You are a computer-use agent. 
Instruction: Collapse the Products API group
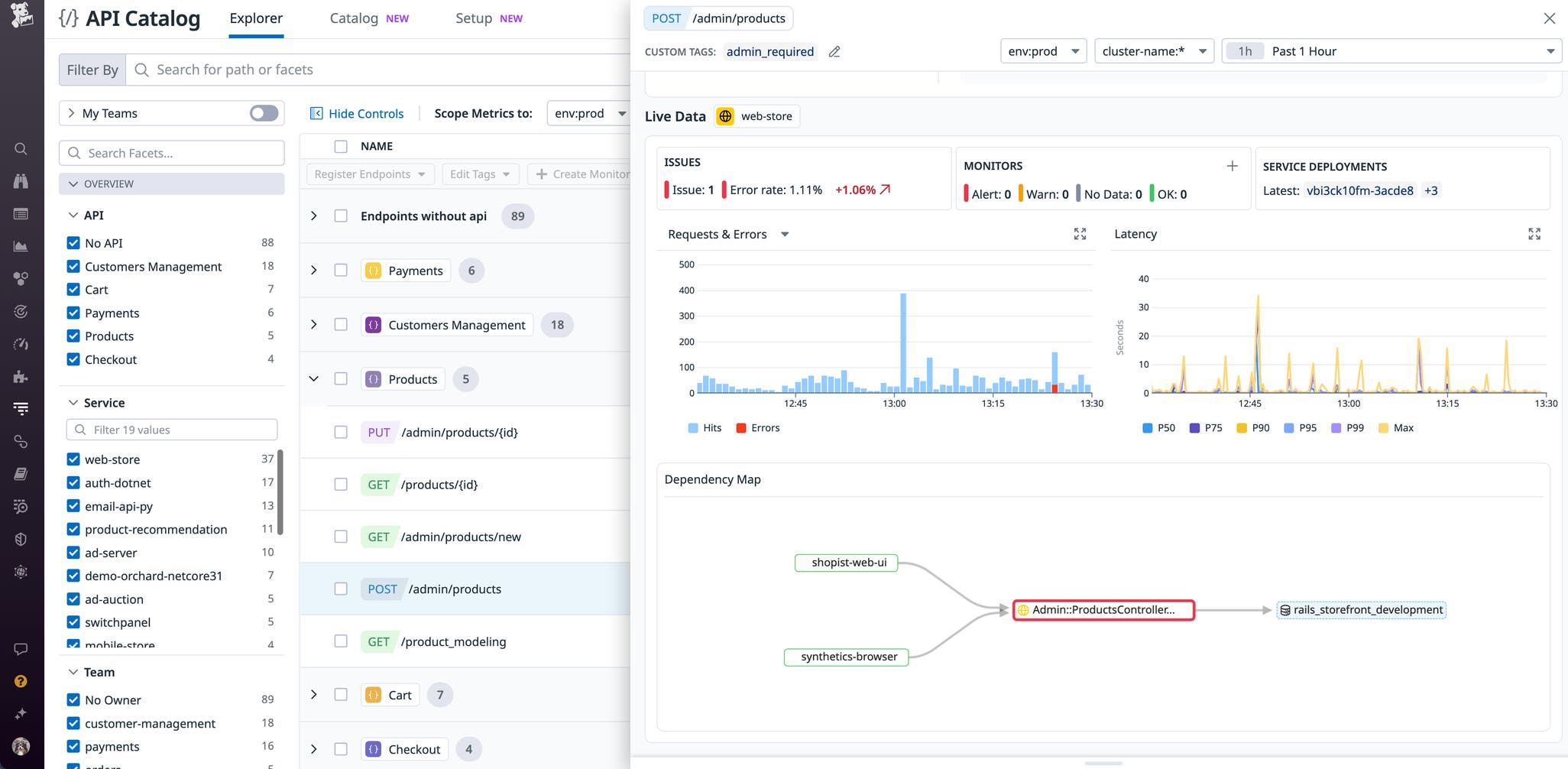pyautogui.click(x=313, y=379)
